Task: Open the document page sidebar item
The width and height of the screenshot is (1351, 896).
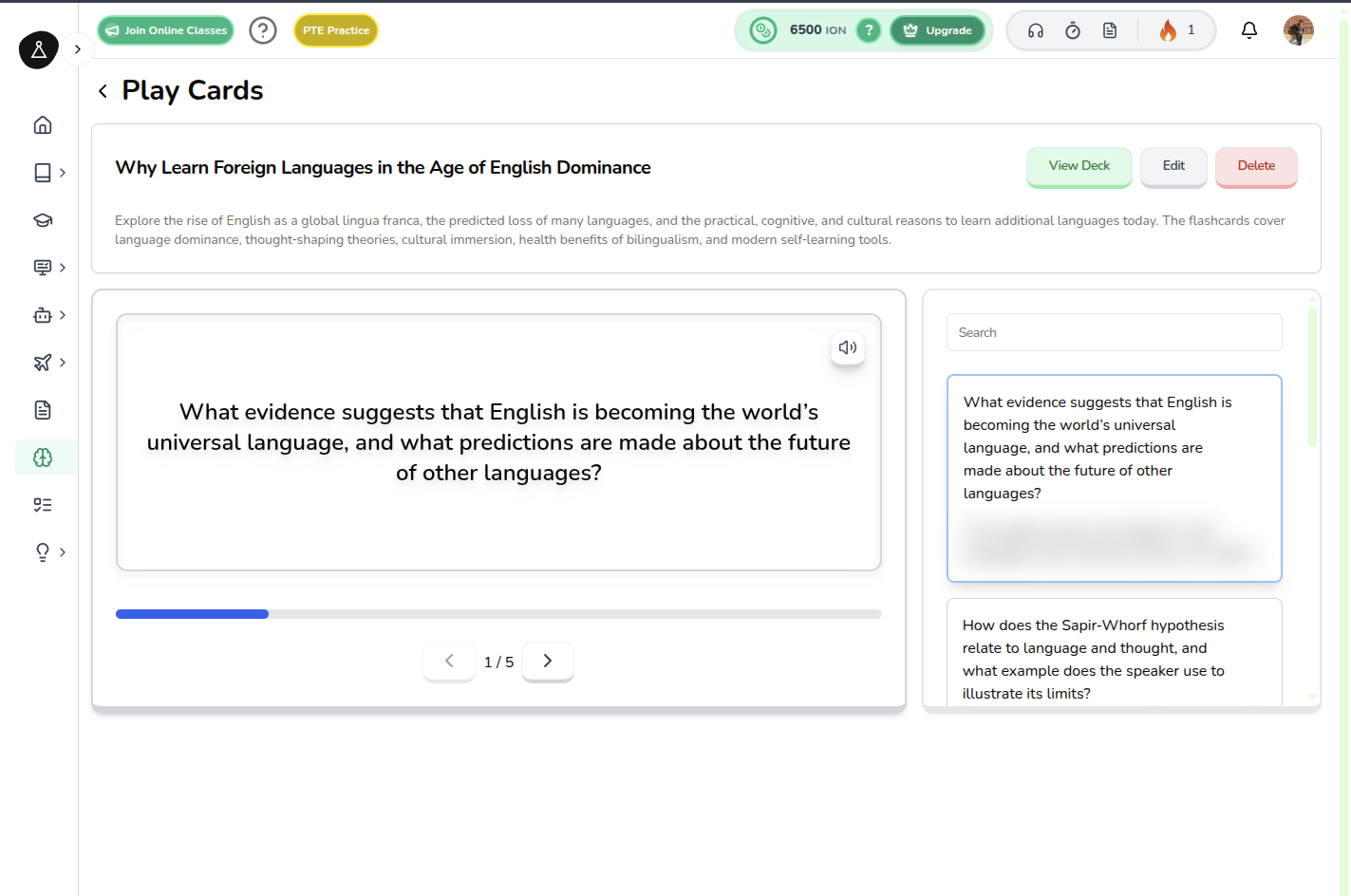Action: [x=43, y=410]
